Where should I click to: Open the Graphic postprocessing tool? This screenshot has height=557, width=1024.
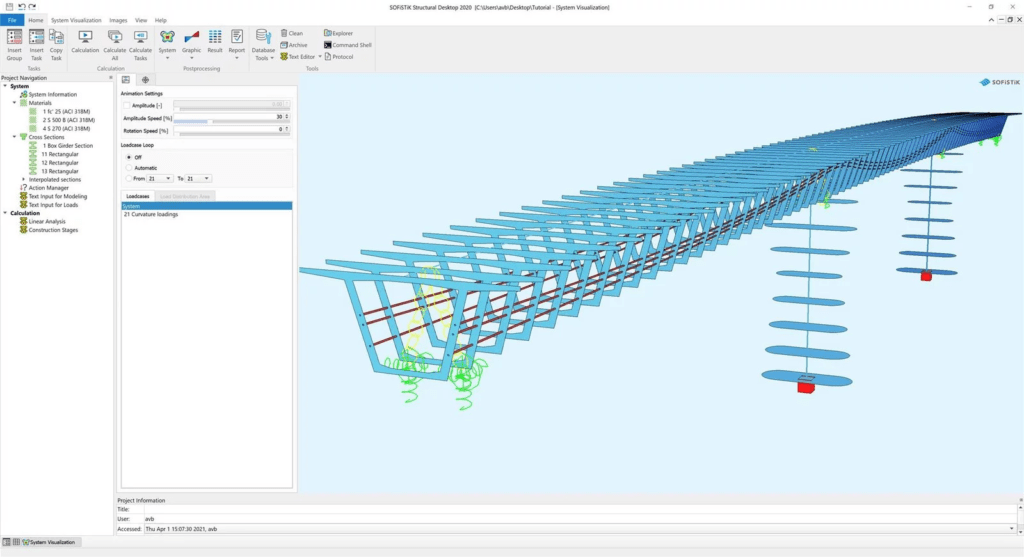191,45
